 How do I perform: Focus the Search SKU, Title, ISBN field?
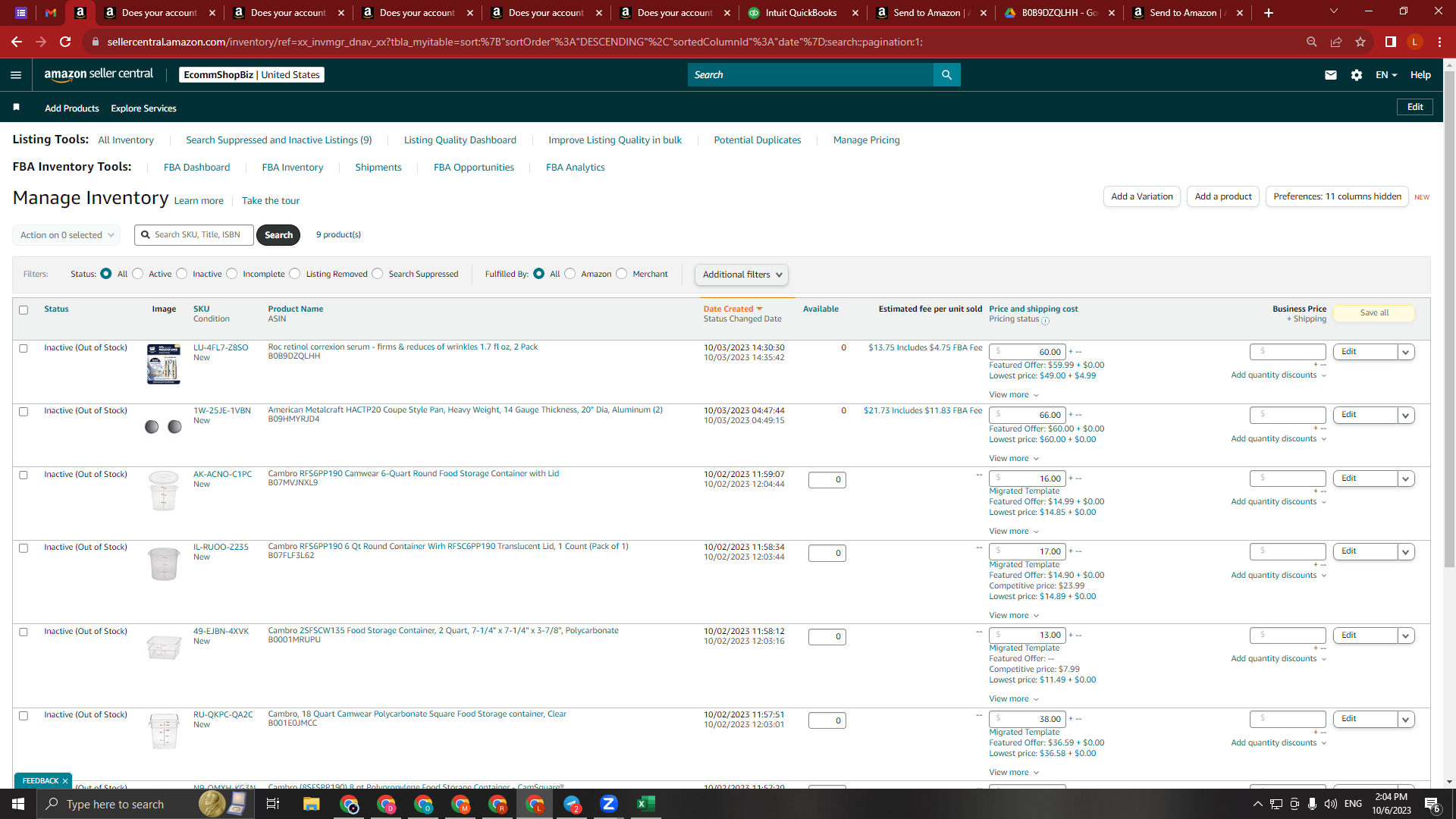[x=194, y=235]
